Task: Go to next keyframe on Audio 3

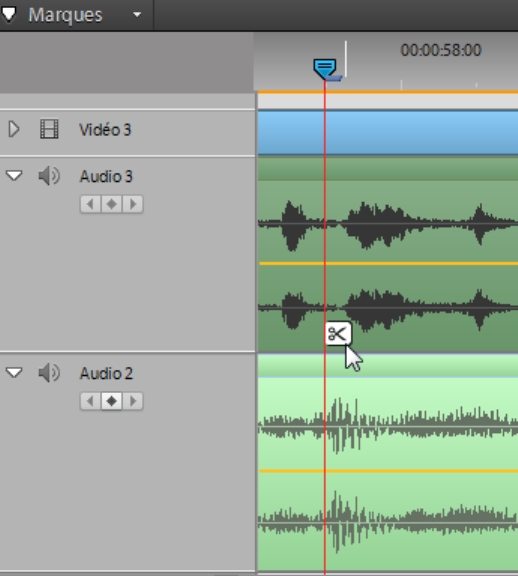Action: pyautogui.click(x=133, y=204)
